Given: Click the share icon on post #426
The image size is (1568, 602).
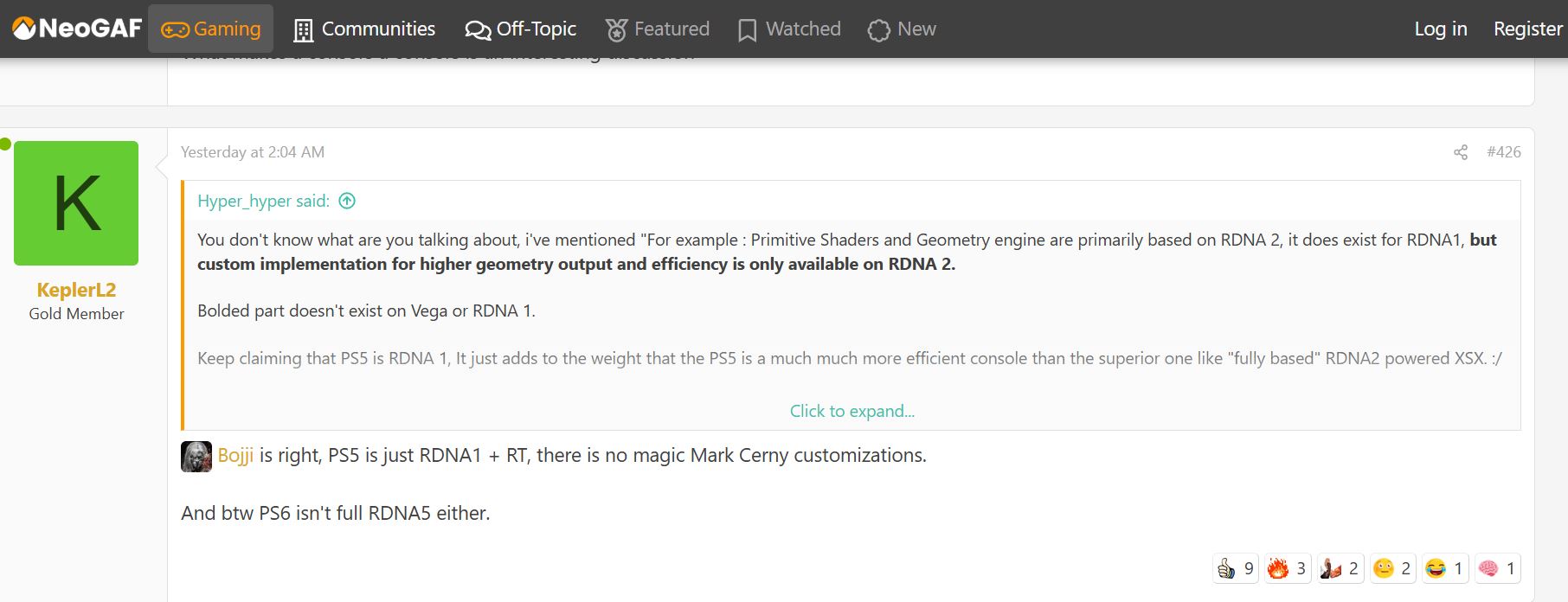Looking at the screenshot, I should pyautogui.click(x=1461, y=152).
